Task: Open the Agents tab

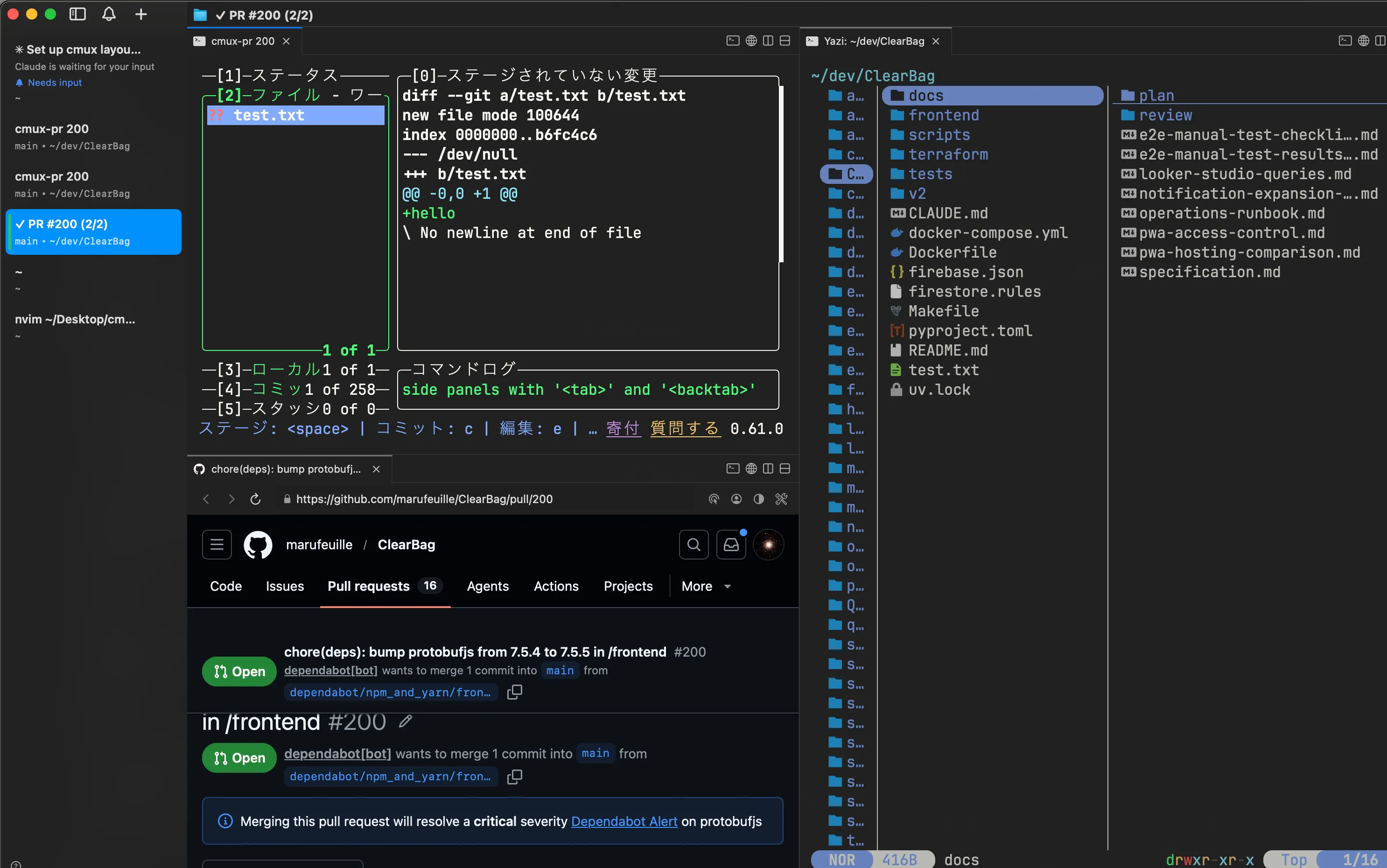Action: (487, 586)
